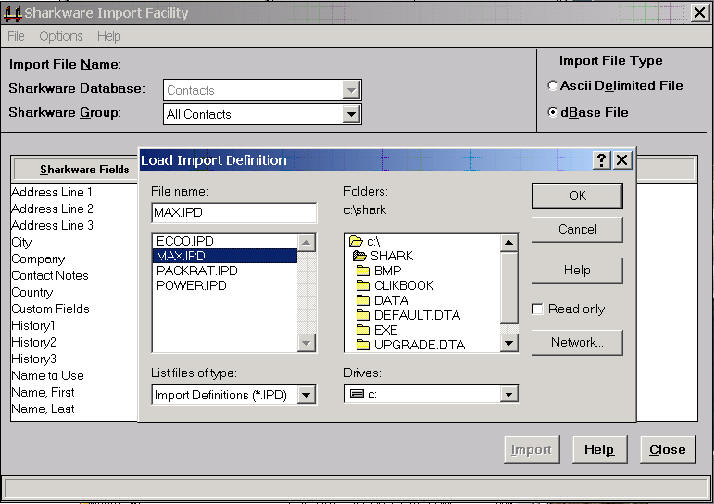Image resolution: width=714 pixels, height=504 pixels.
Task: Select Address Line 1 field
Action: pyautogui.click(x=52, y=192)
